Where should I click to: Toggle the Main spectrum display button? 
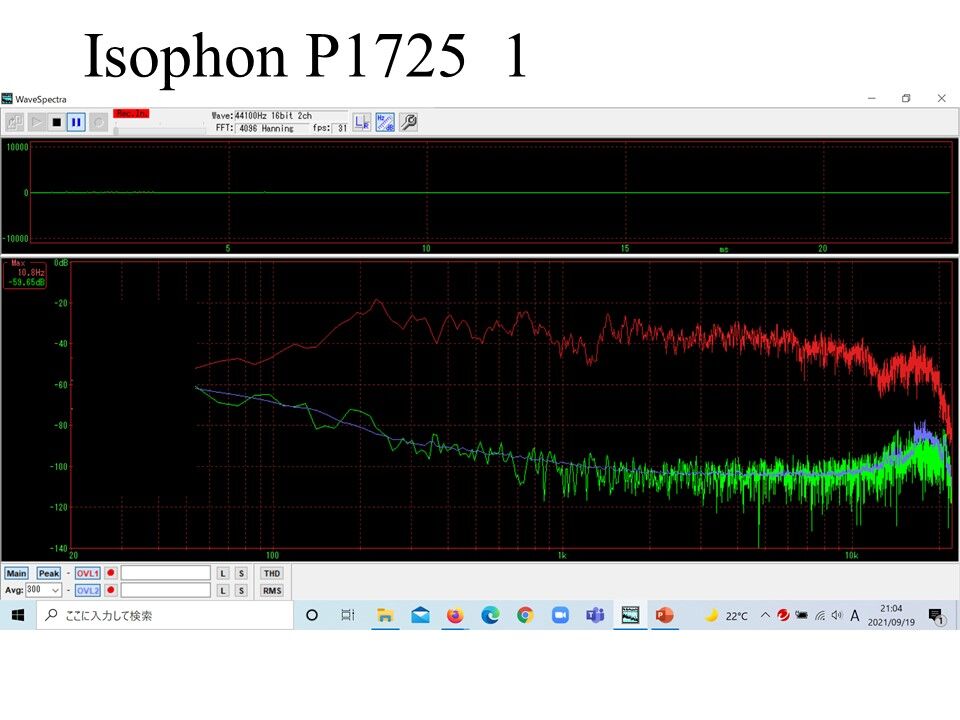coord(16,574)
